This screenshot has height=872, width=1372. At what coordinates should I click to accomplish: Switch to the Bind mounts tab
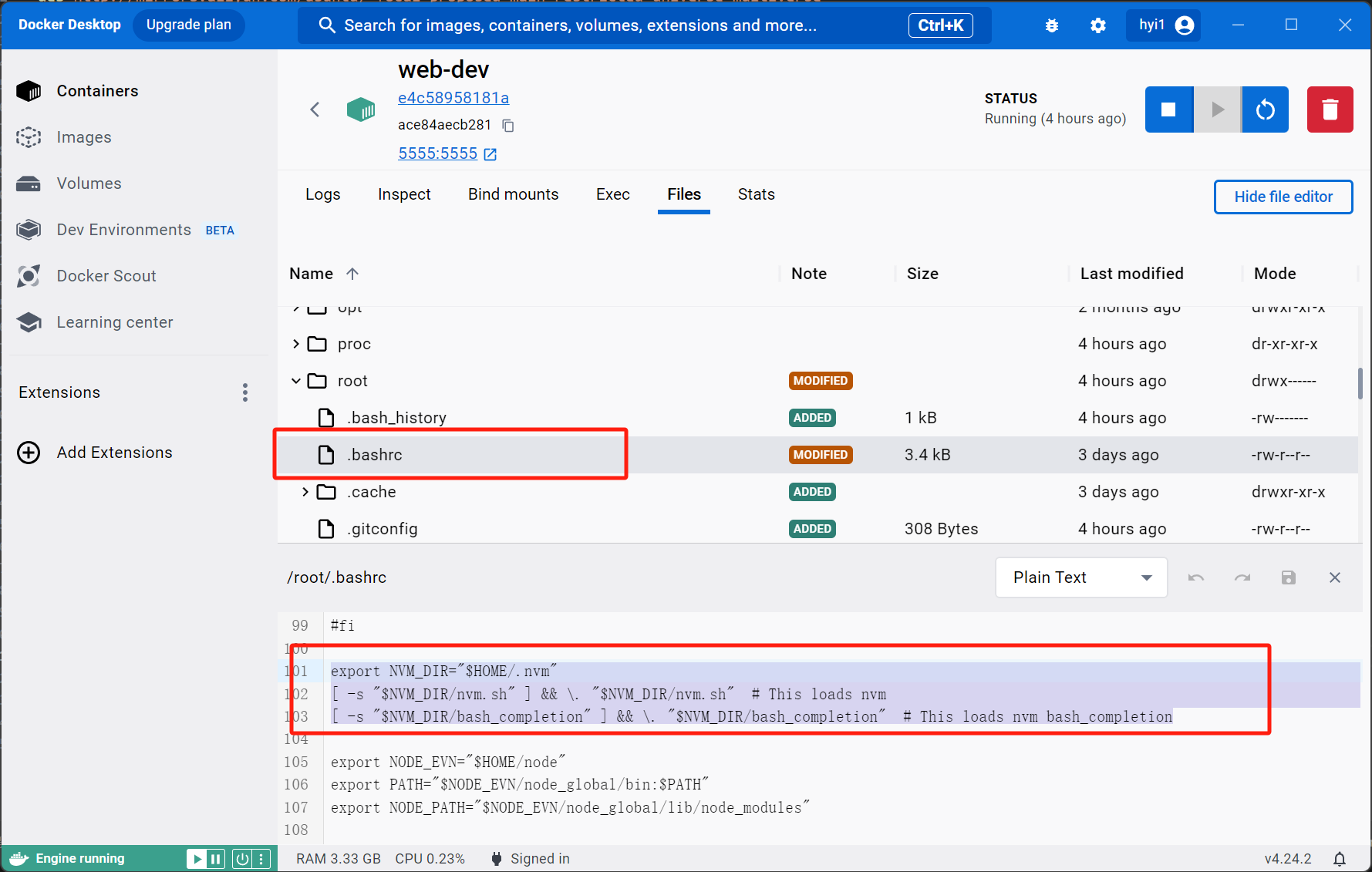click(x=513, y=194)
